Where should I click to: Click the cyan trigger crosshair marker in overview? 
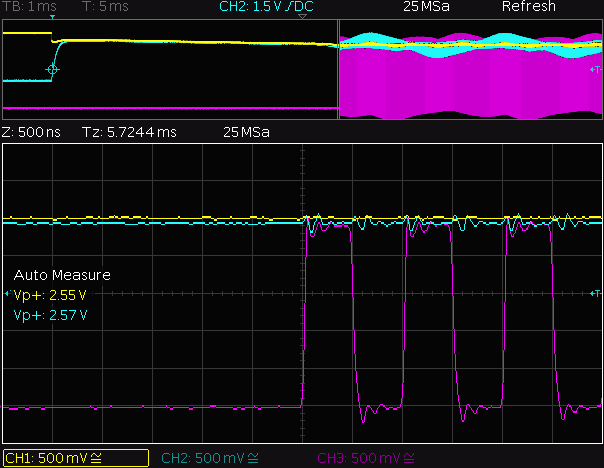pyautogui.click(x=52, y=70)
